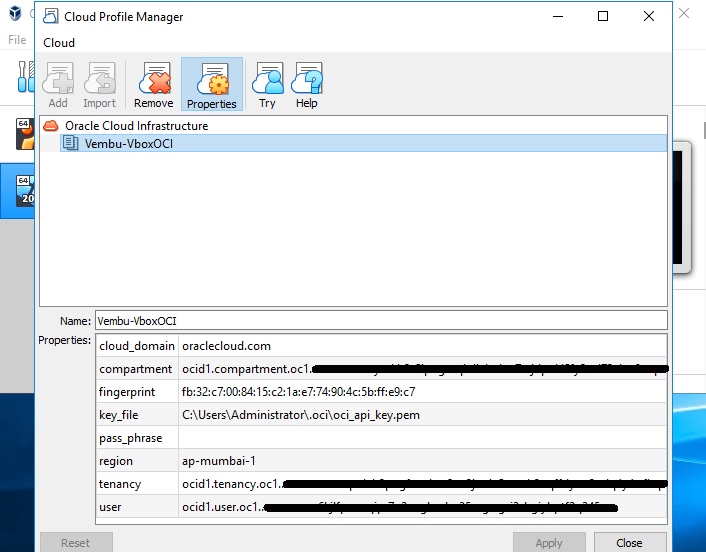Image resolution: width=706 pixels, height=552 pixels.
Task: Click the cloud_domain property name cell
Action: [137, 346]
